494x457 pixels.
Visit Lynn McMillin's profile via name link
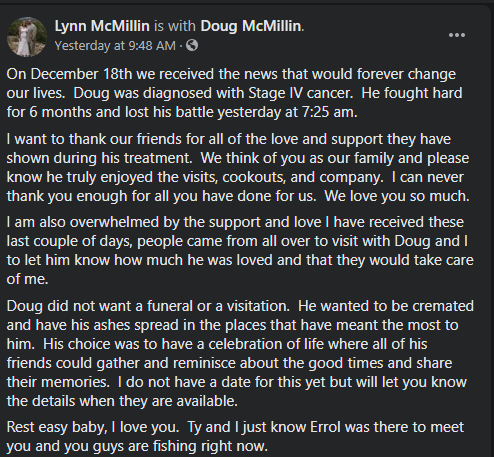point(102,26)
